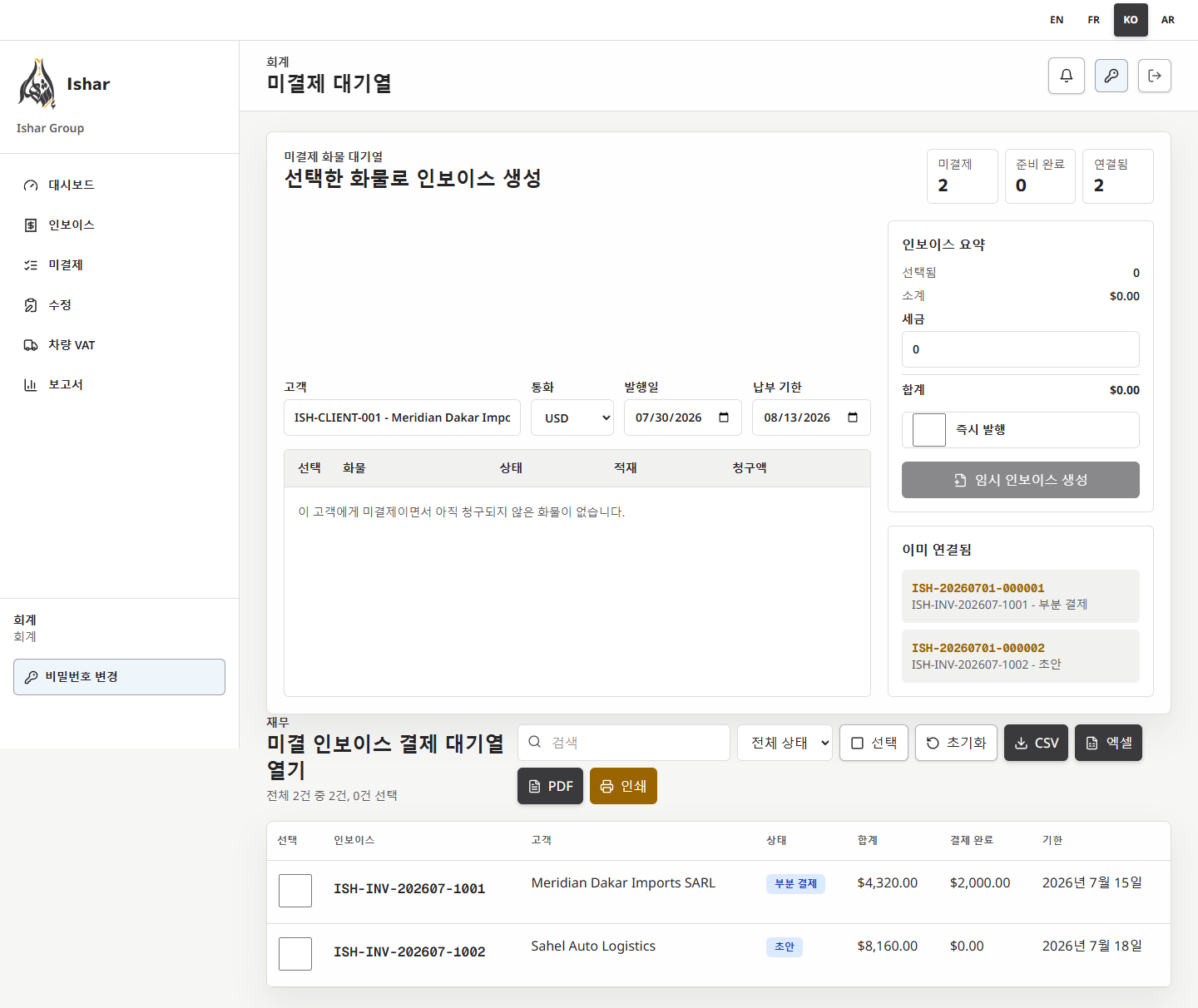Viewport: 1198px width, 1008px height.
Task: Open the 전체 상태 filter dropdown
Action: [785, 743]
